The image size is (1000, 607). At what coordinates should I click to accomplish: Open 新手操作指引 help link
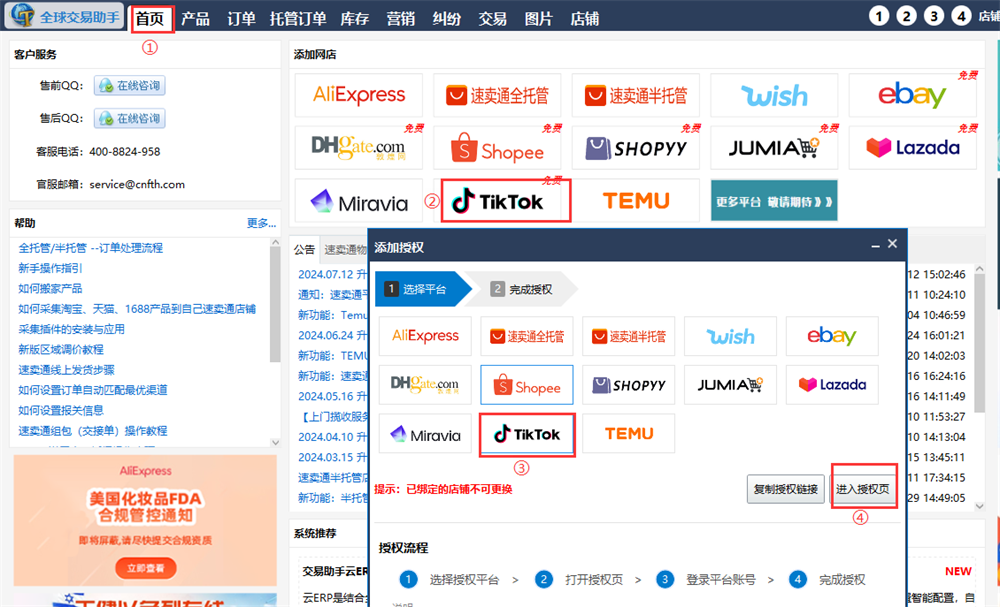click(x=50, y=268)
